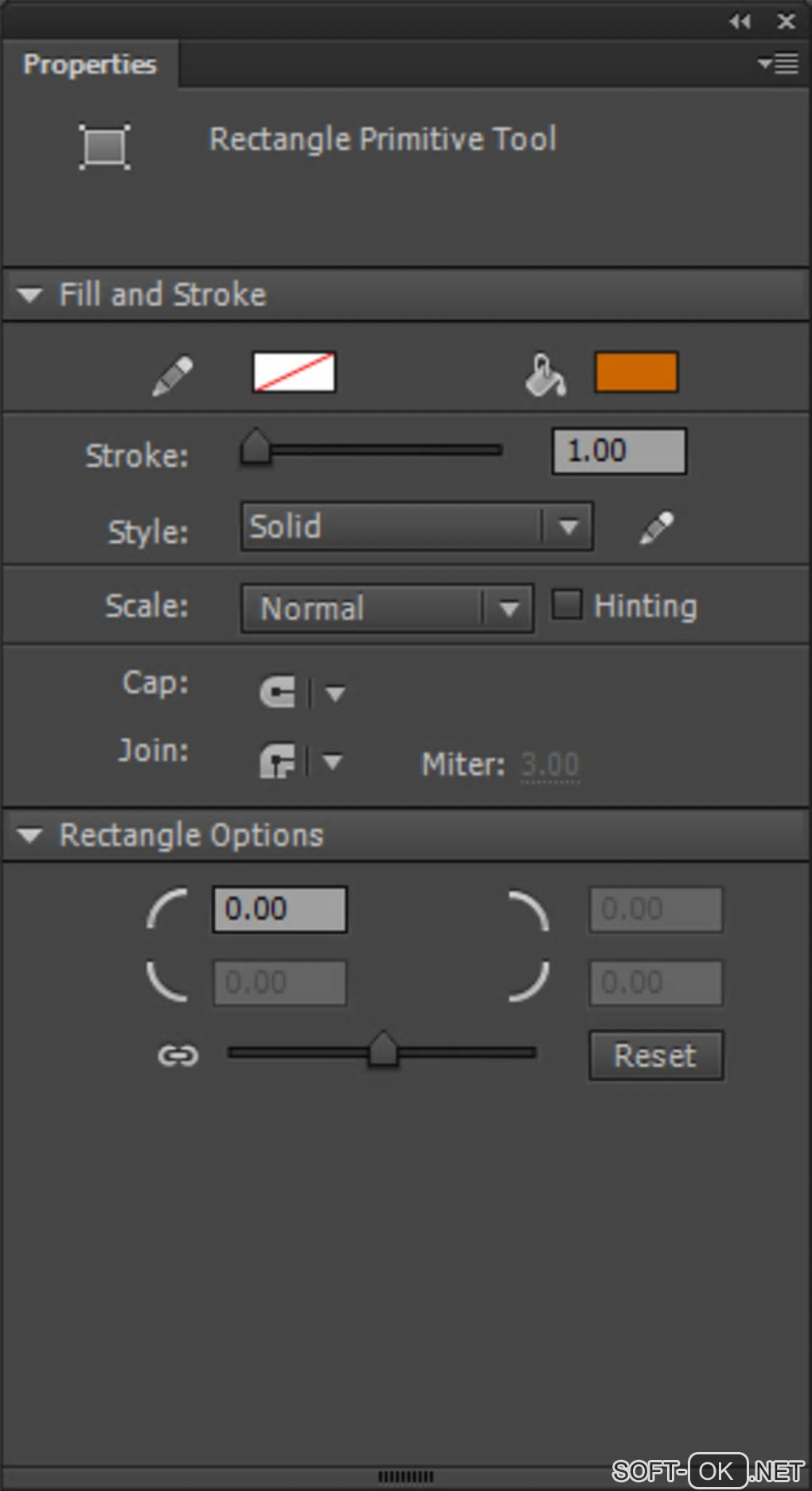This screenshot has width=812, height=1491.
Task: Click the orange fill color swatch
Action: [x=636, y=373]
